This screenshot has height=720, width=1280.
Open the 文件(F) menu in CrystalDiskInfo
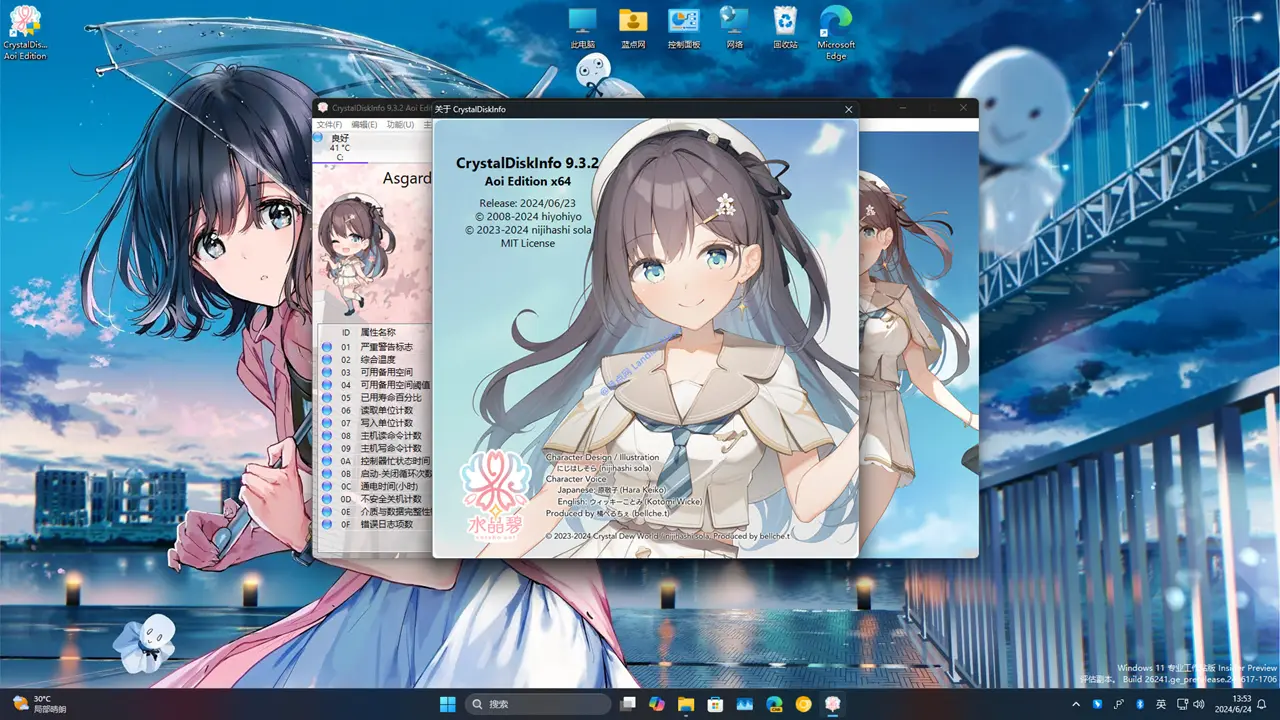pos(329,125)
